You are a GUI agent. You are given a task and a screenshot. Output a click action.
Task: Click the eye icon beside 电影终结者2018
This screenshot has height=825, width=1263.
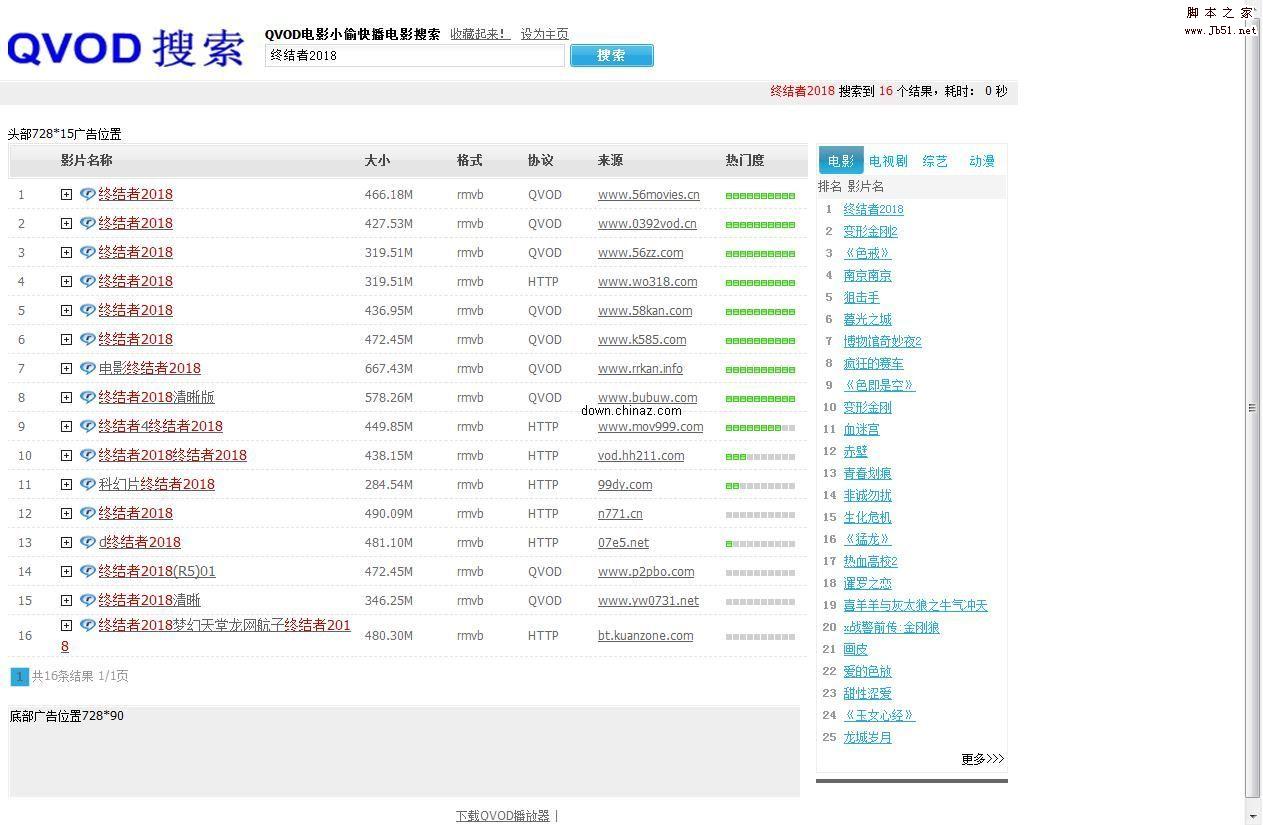[x=88, y=368]
